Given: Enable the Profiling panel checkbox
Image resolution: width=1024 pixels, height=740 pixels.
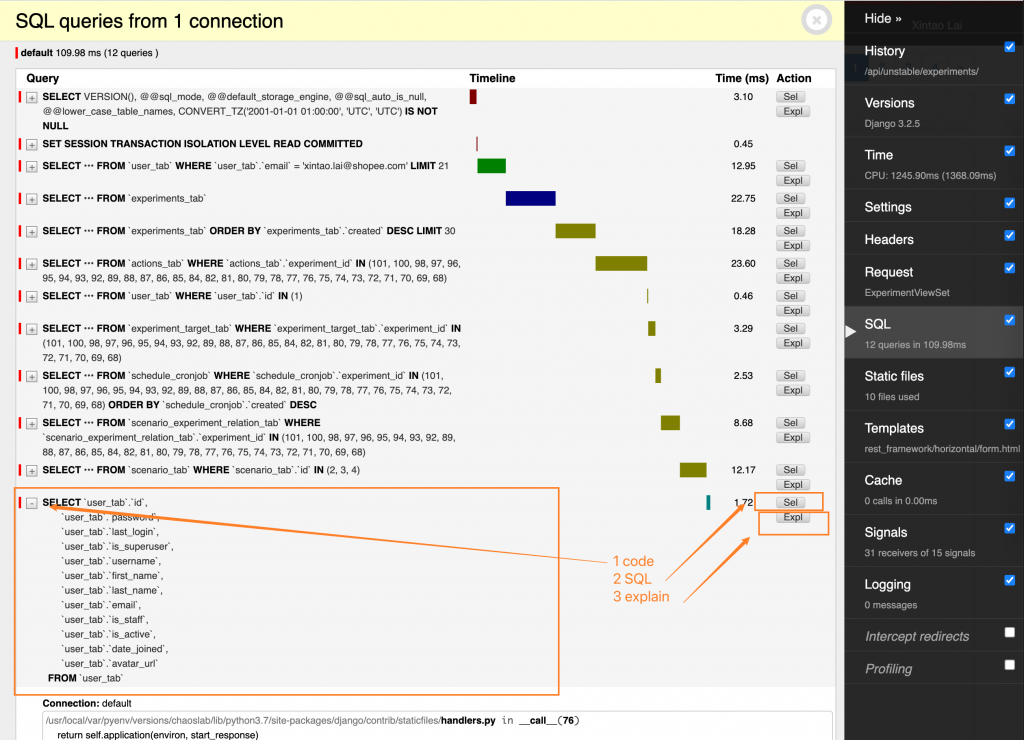Looking at the screenshot, I should [x=1010, y=665].
